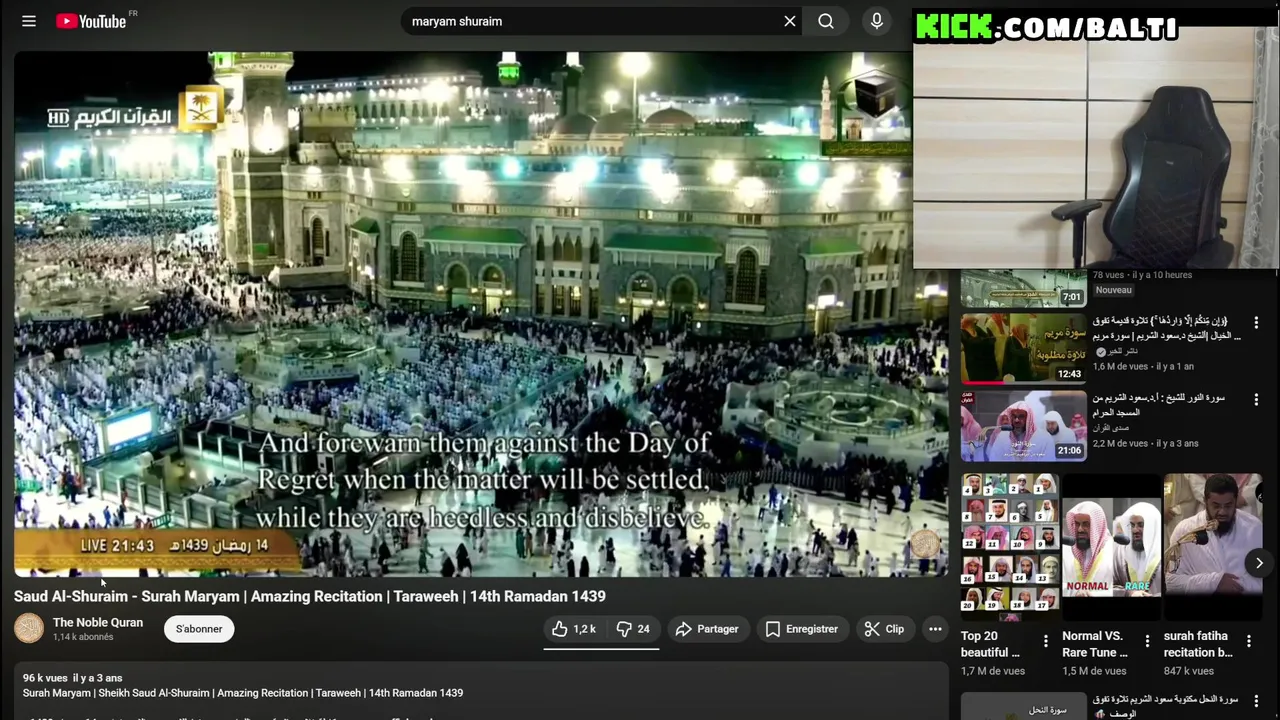Click the magnifier search button
Screen dimensions: 1280x720
826,21
